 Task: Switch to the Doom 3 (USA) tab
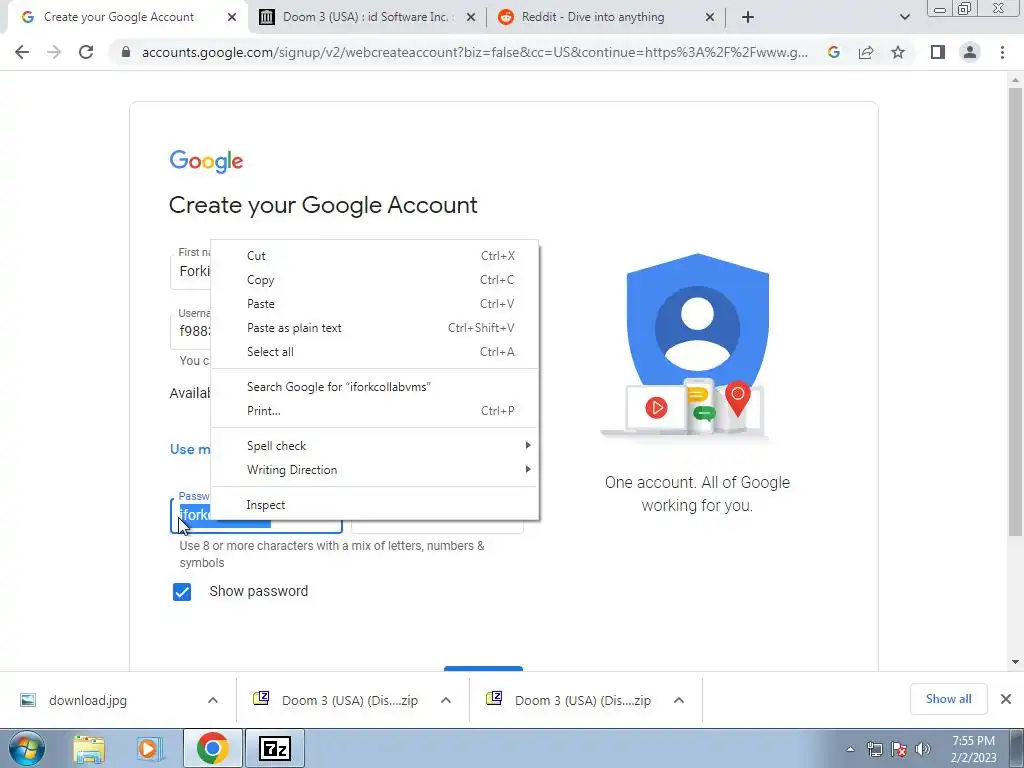(366, 17)
